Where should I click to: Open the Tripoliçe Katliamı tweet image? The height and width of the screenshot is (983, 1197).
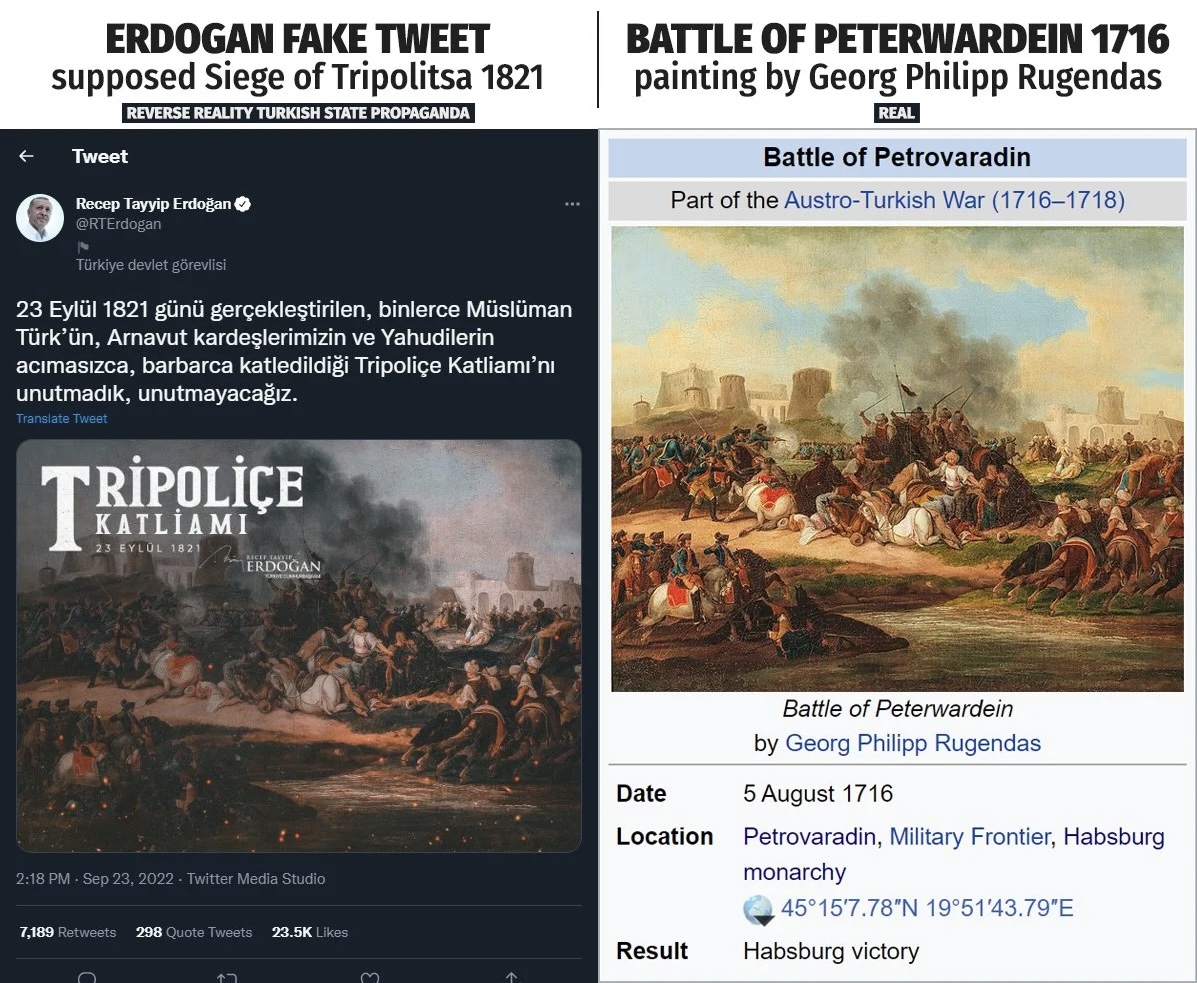coord(299,645)
